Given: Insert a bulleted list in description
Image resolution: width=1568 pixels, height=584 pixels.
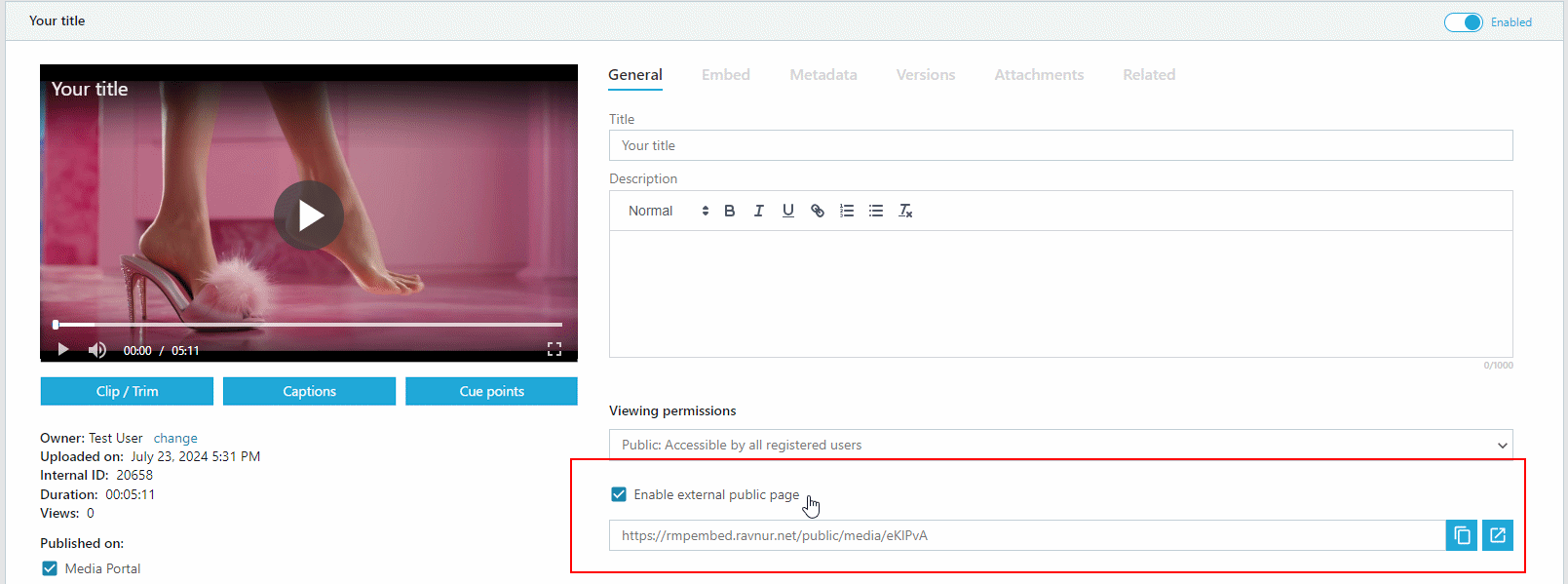Looking at the screenshot, I should [875, 211].
